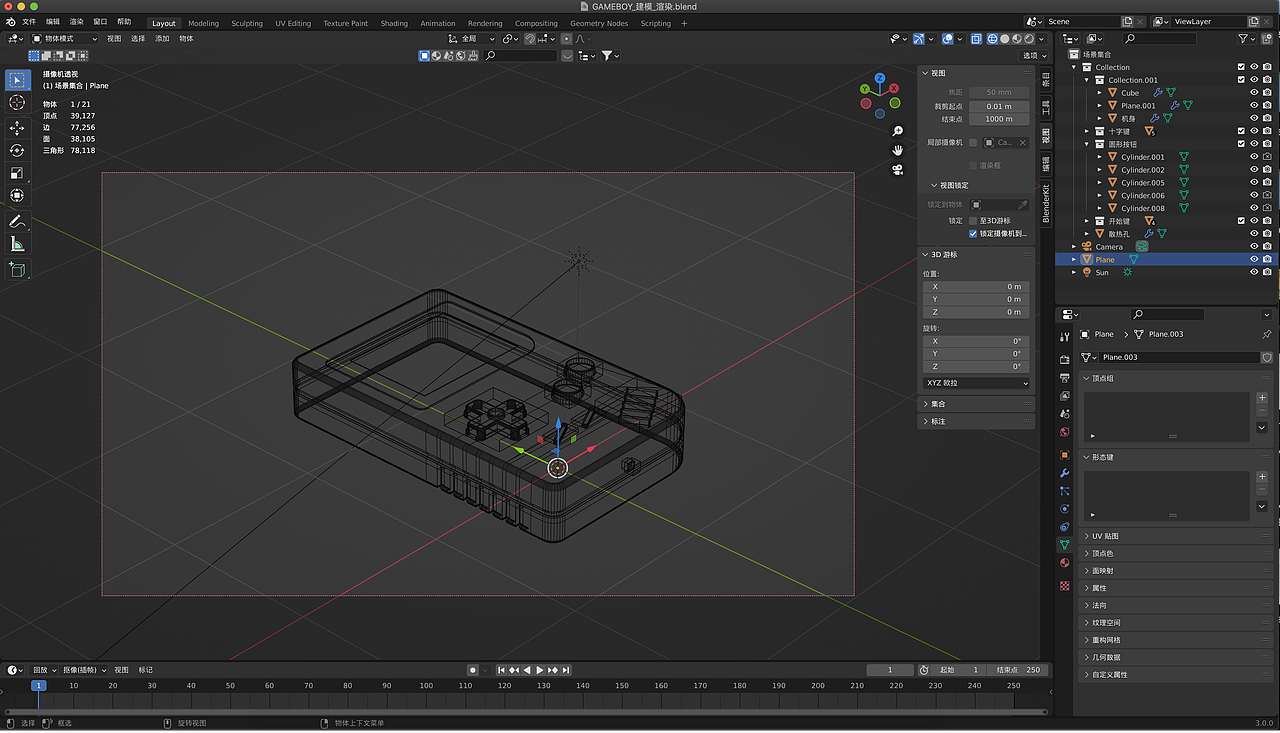Select the Add Cube tool

click(17, 269)
